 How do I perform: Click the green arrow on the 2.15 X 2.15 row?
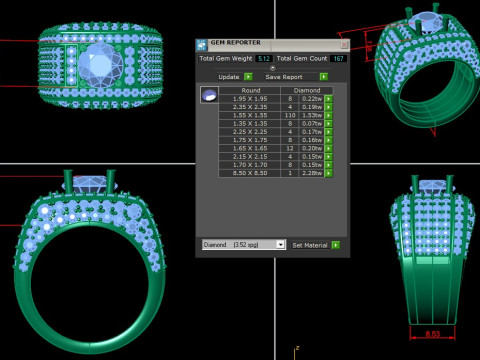(x=328, y=157)
